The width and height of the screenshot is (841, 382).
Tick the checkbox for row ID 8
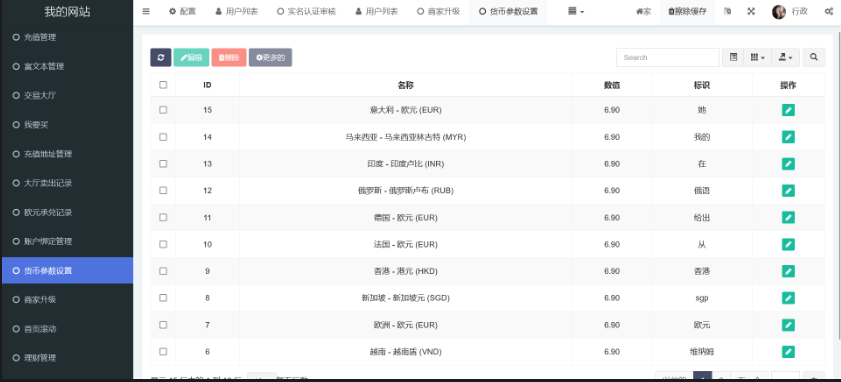point(163,298)
